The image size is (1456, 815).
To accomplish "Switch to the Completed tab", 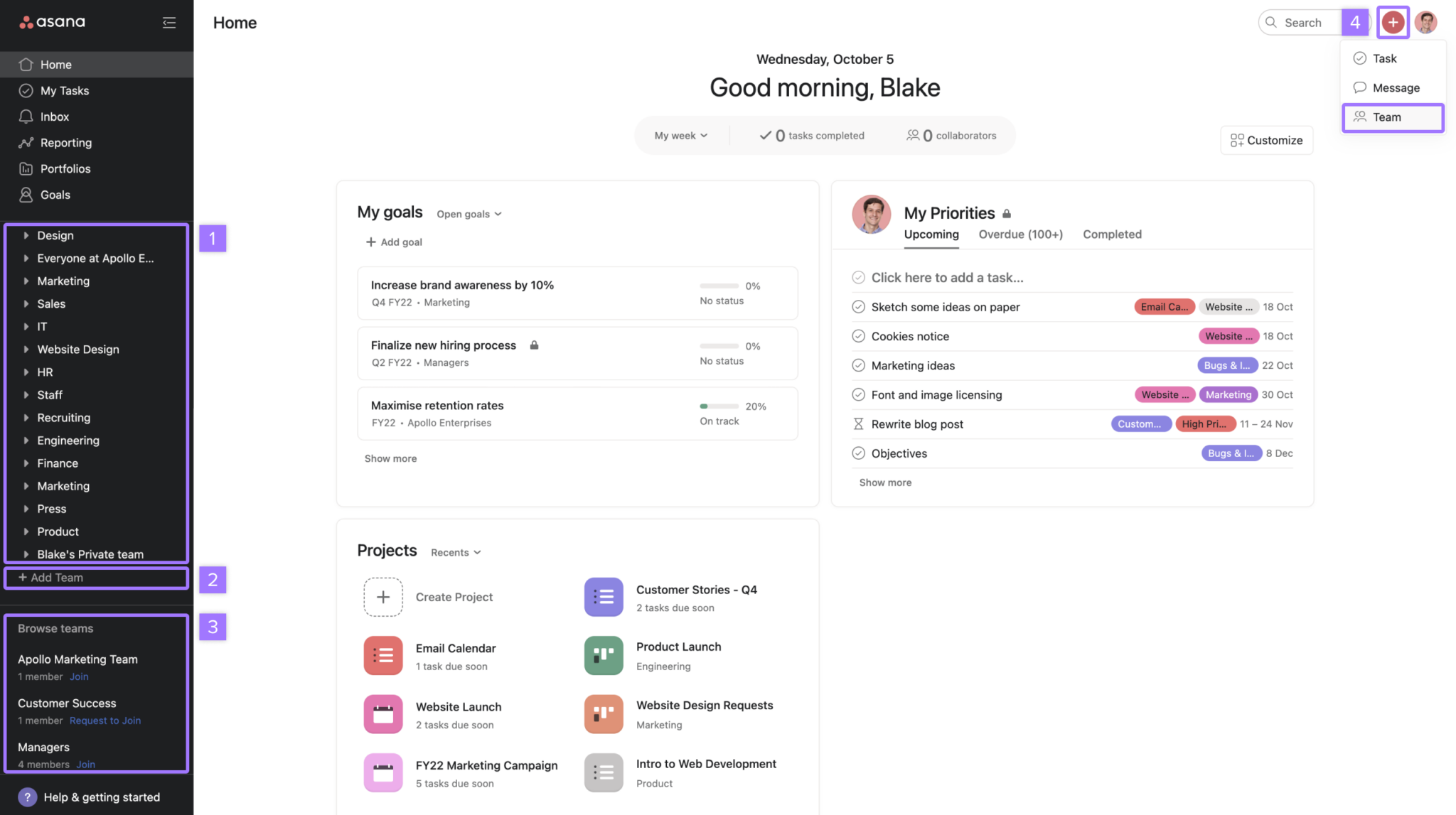I will tap(1112, 234).
